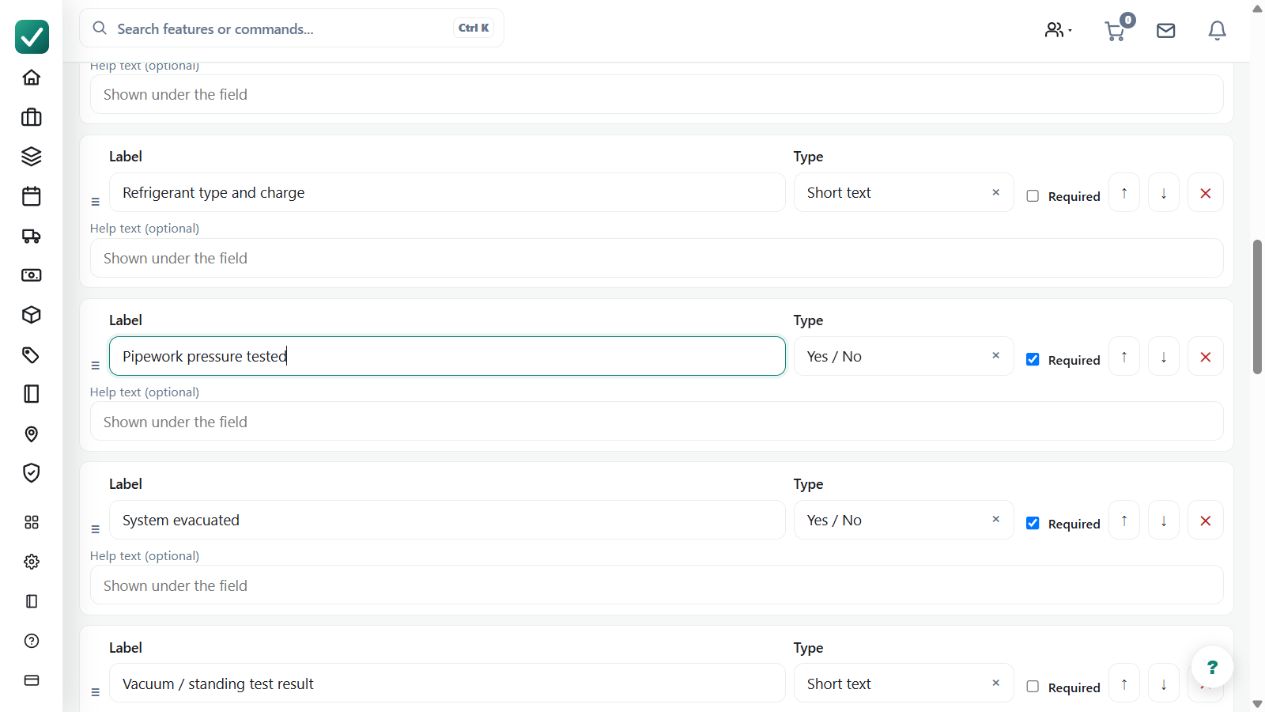Screen dimensions: 1265x712
Task: Open the settings gear icon in sidebar
Action: 31,562
